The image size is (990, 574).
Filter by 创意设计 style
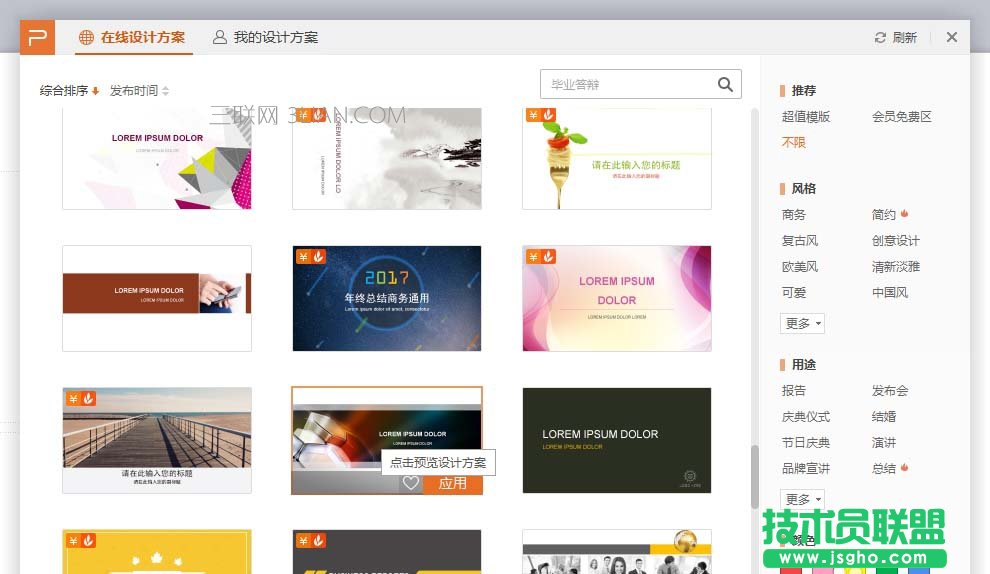[x=896, y=241]
